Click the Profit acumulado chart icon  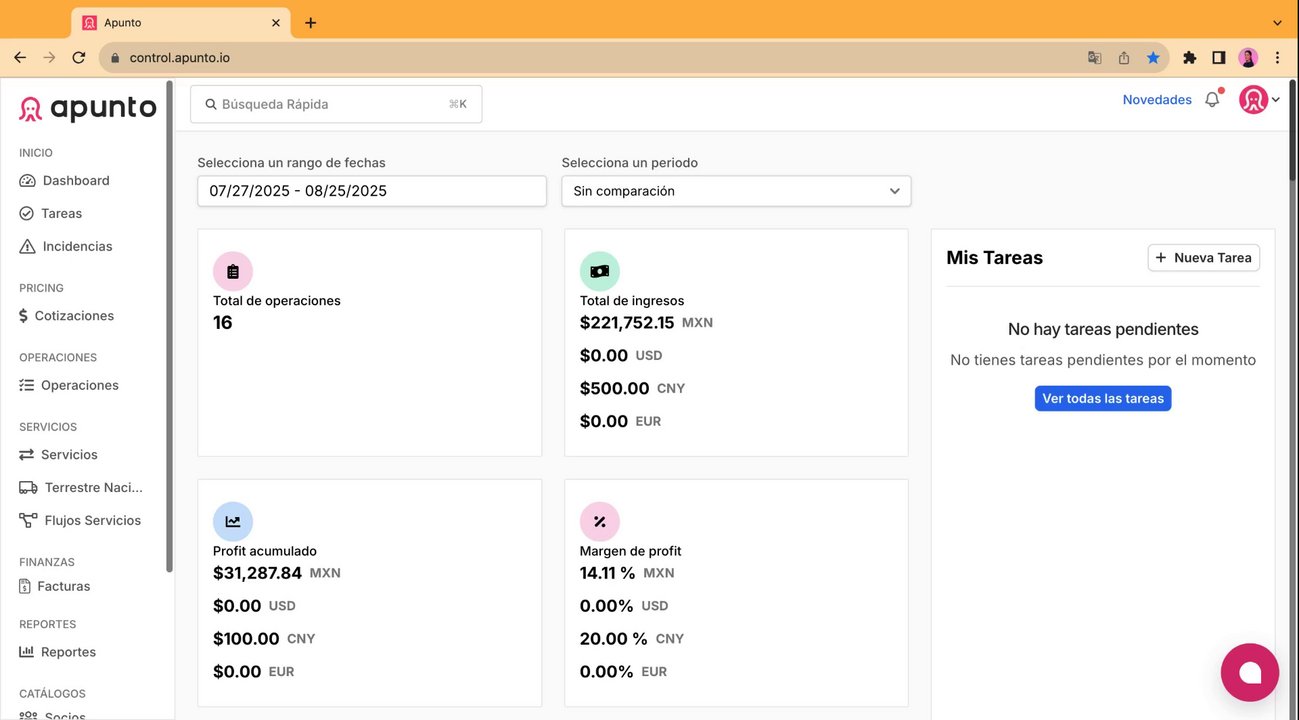point(233,521)
